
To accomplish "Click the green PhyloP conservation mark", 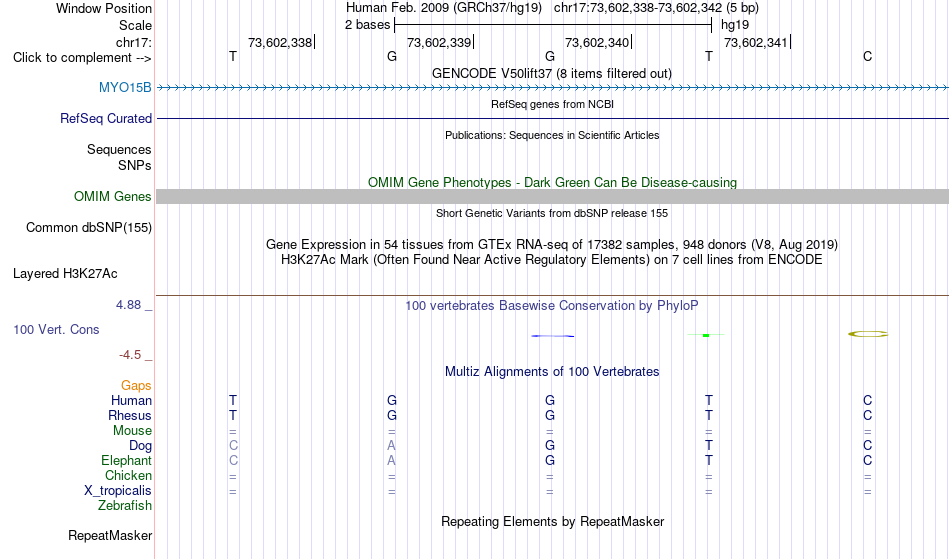I will click(x=706, y=335).
